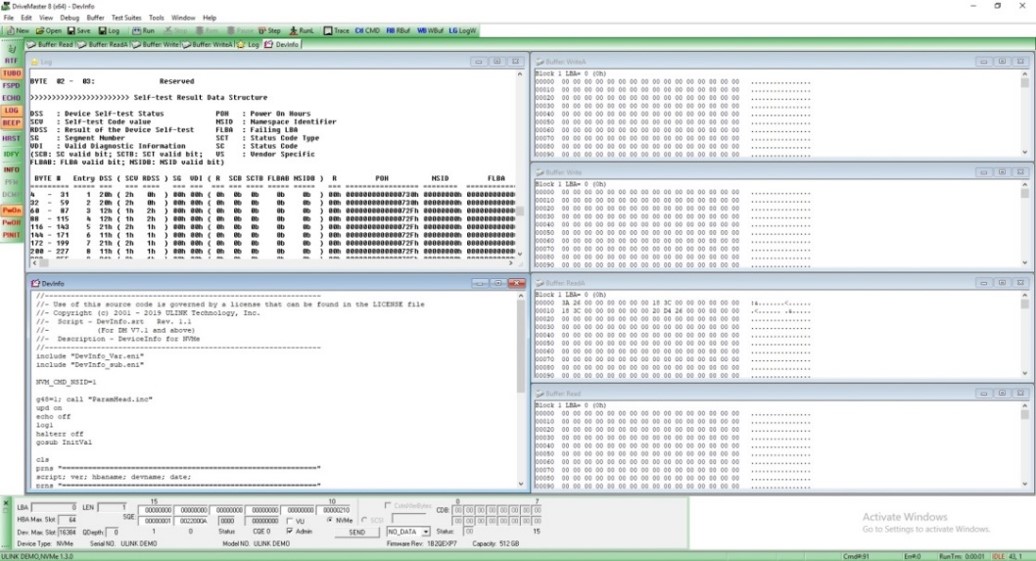
Task: Click the Log window vertical scrollbar
Action: [x=520, y=163]
